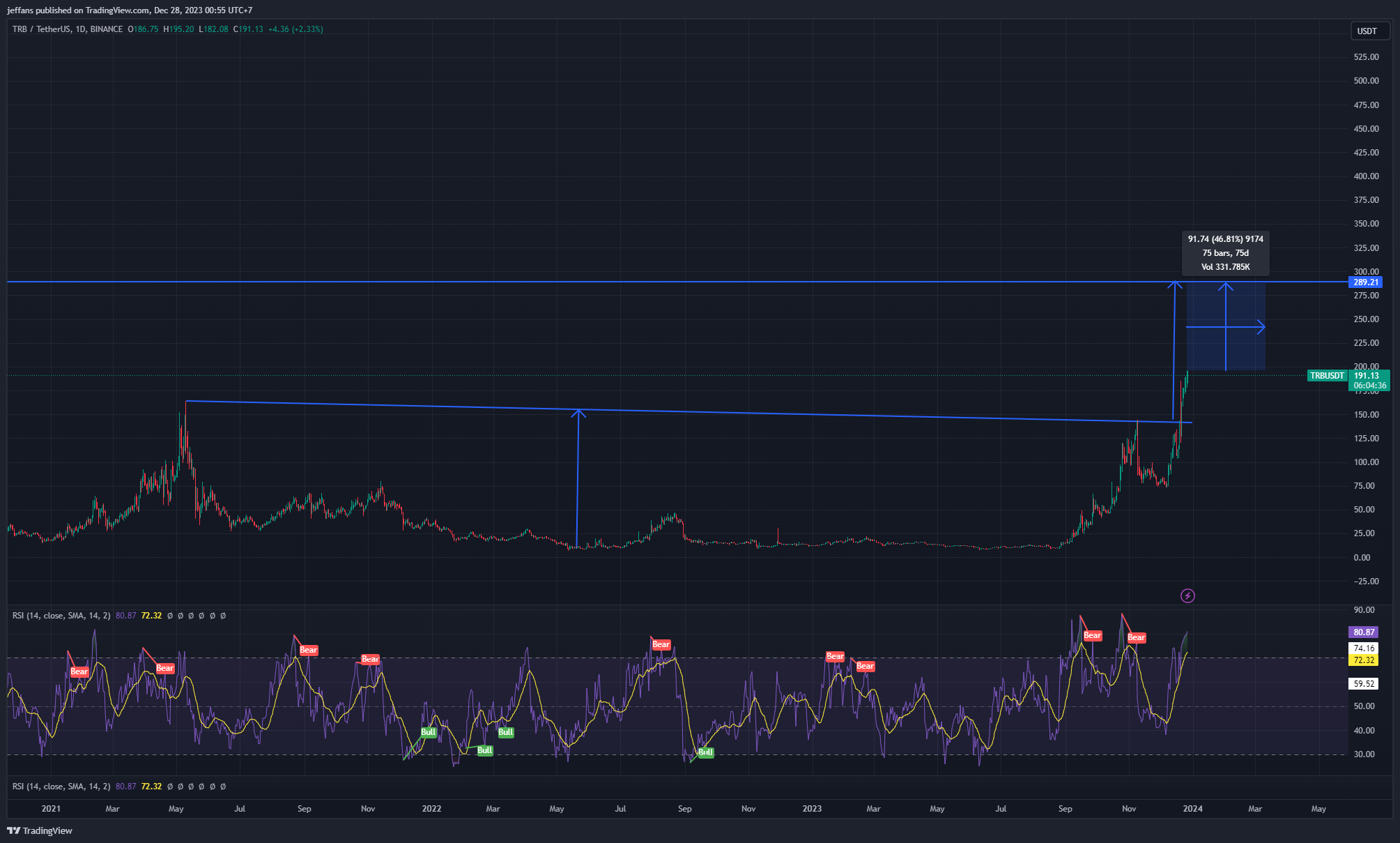
Task: Click the TRBUSDT price tag label
Action: pyautogui.click(x=1327, y=376)
